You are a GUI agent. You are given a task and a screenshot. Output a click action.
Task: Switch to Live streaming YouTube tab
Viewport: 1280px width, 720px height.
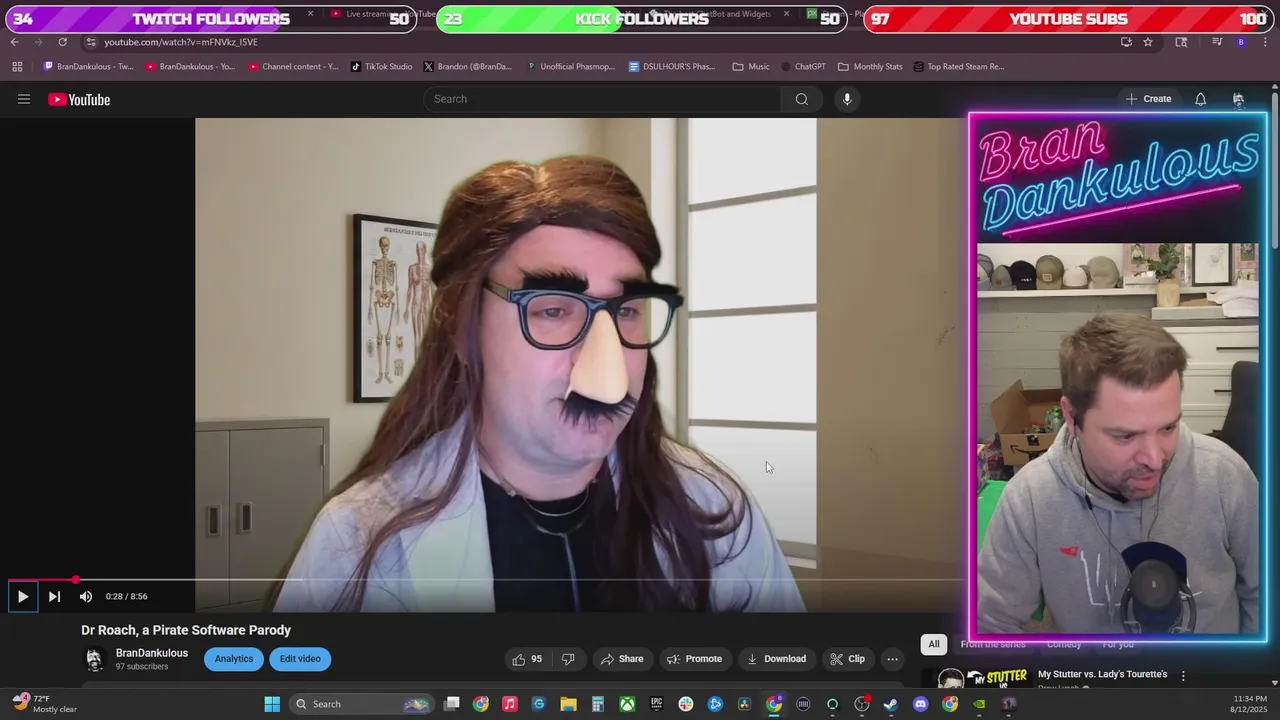(388, 14)
